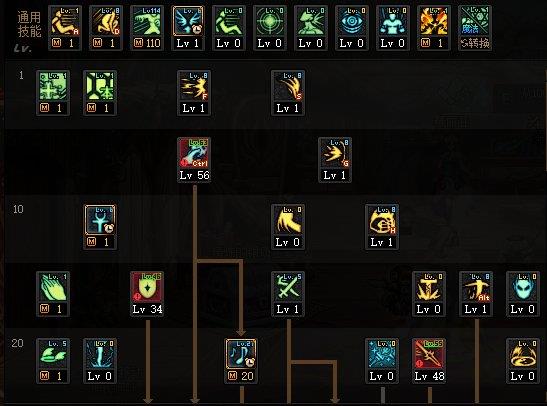Choose the music note skill at level 20
Viewport: 547px width, 406px height.
241,354
